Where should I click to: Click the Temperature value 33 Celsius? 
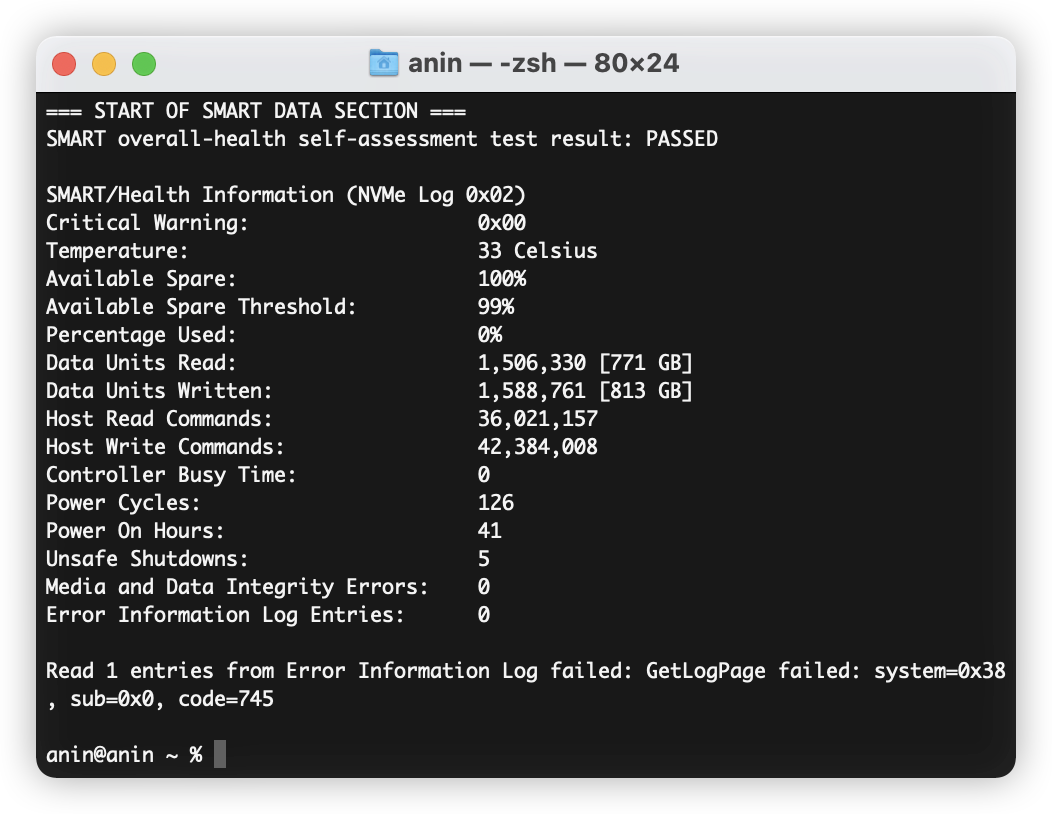tap(537, 251)
